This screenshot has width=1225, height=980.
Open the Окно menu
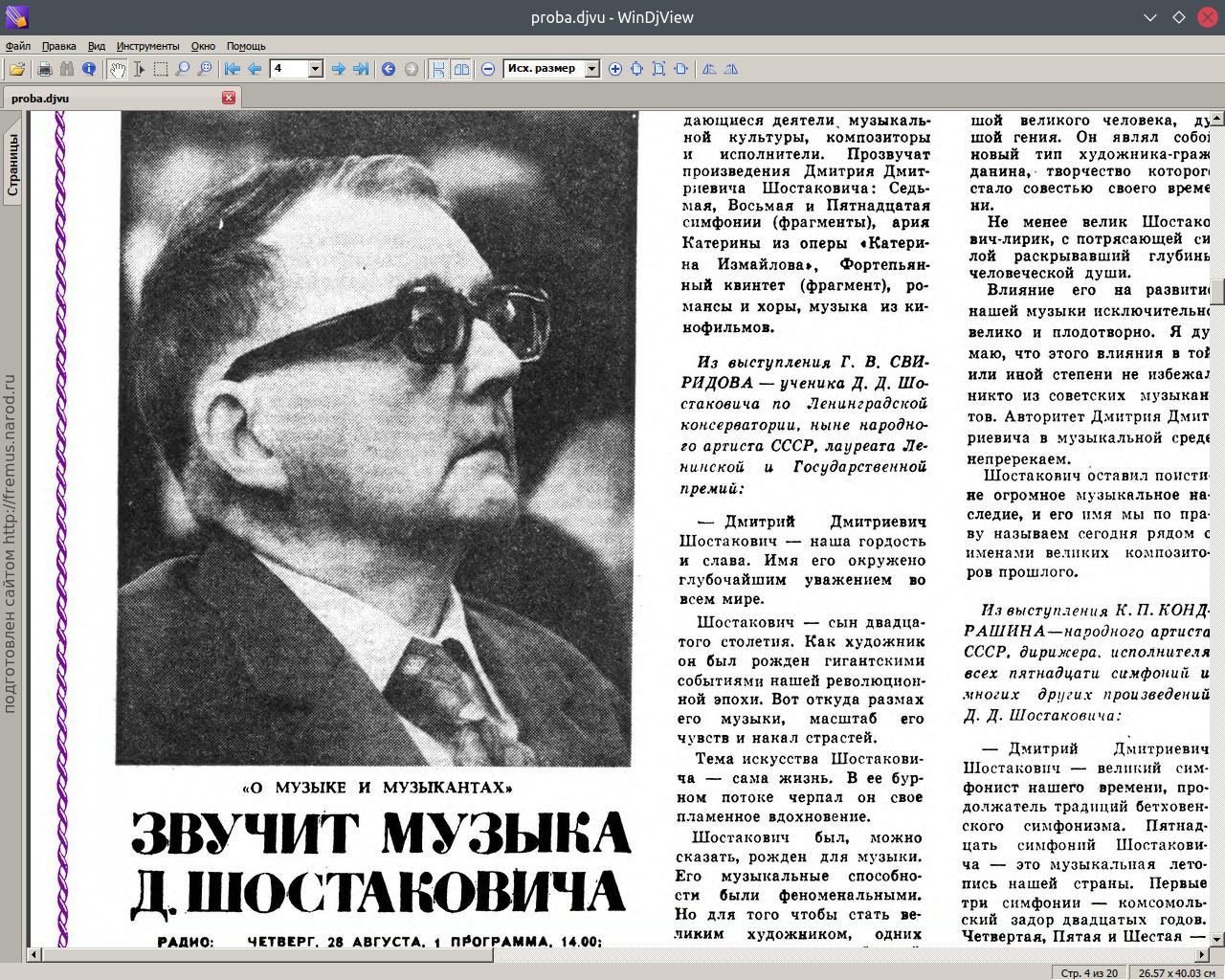click(203, 46)
